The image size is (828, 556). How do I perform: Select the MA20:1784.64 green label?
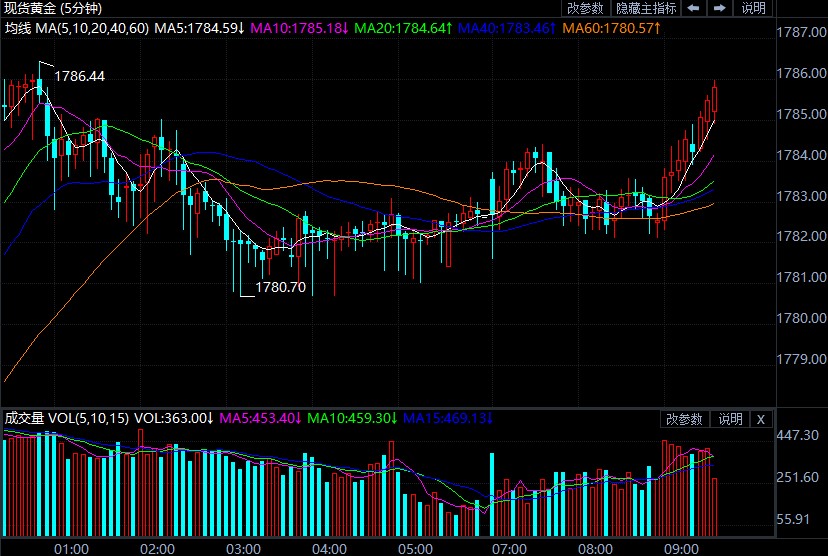click(403, 28)
